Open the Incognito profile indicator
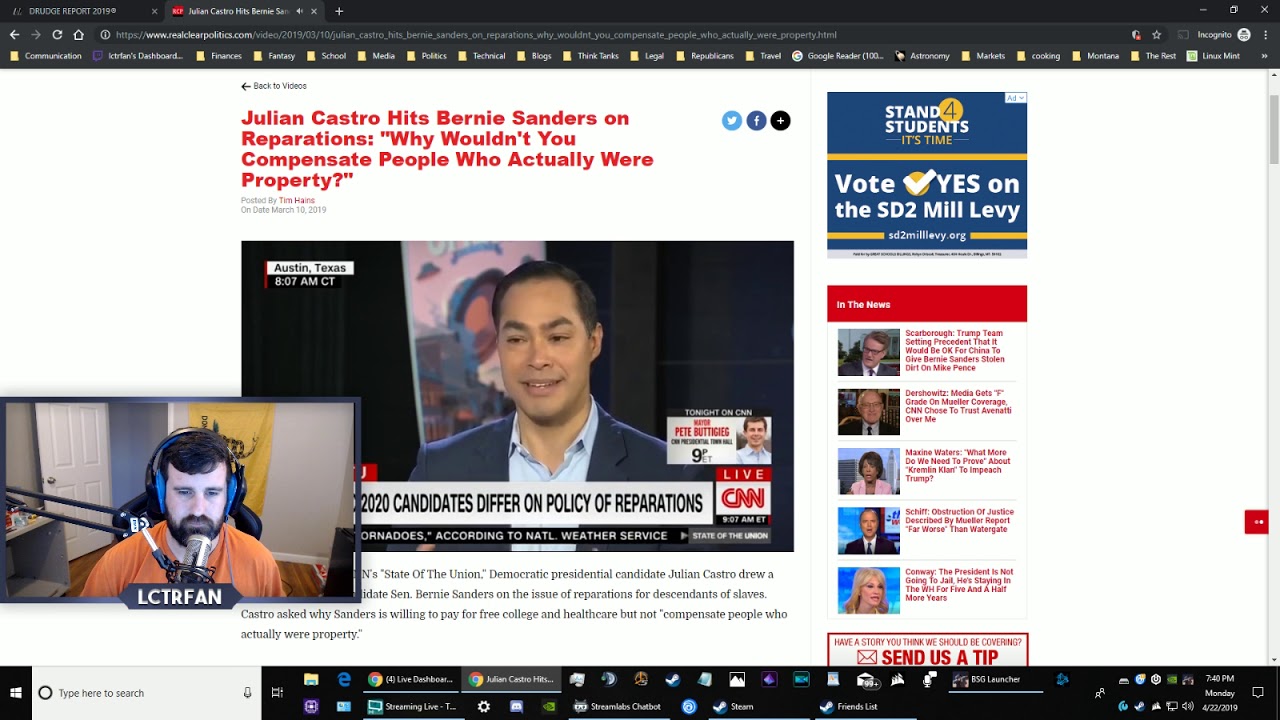The image size is (1280, 720). [1223, 35]
